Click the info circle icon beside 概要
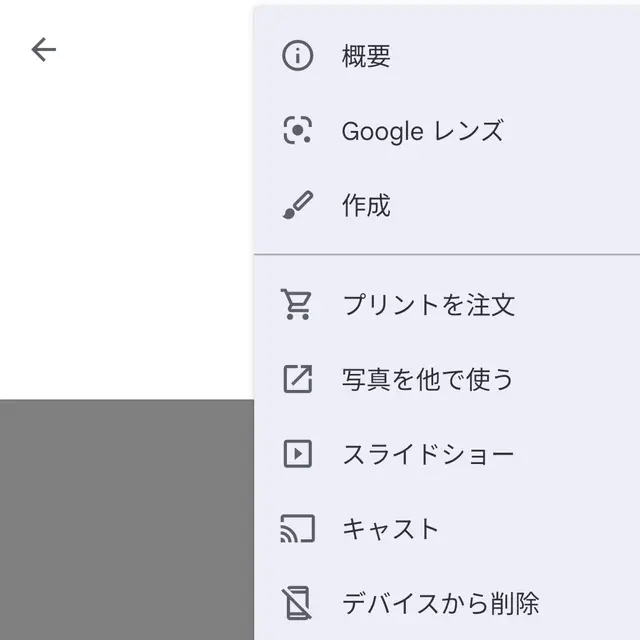The width and height of the screenshot is (640, 640). tap(298, 56)
